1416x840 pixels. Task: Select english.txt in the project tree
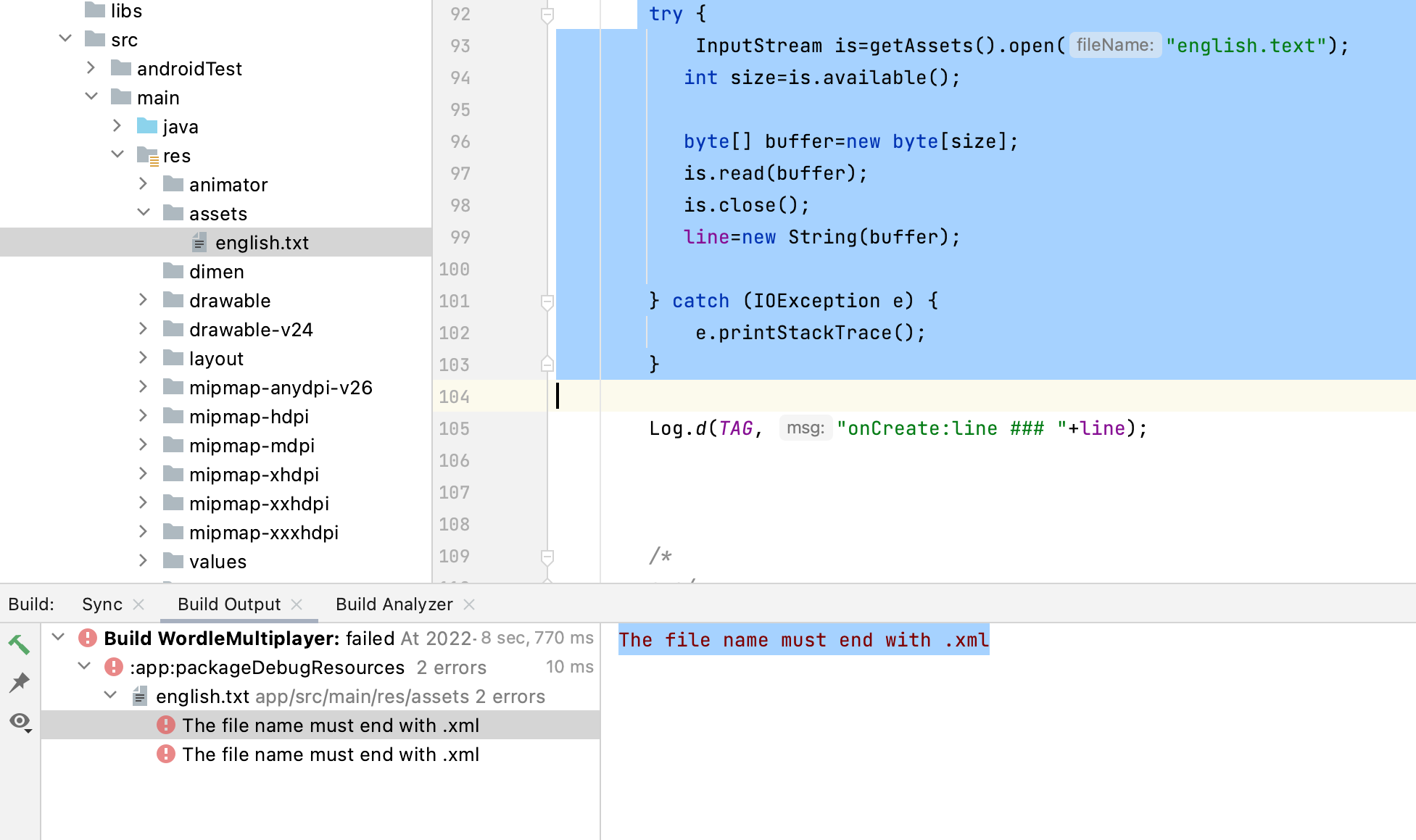pos(216,242)
